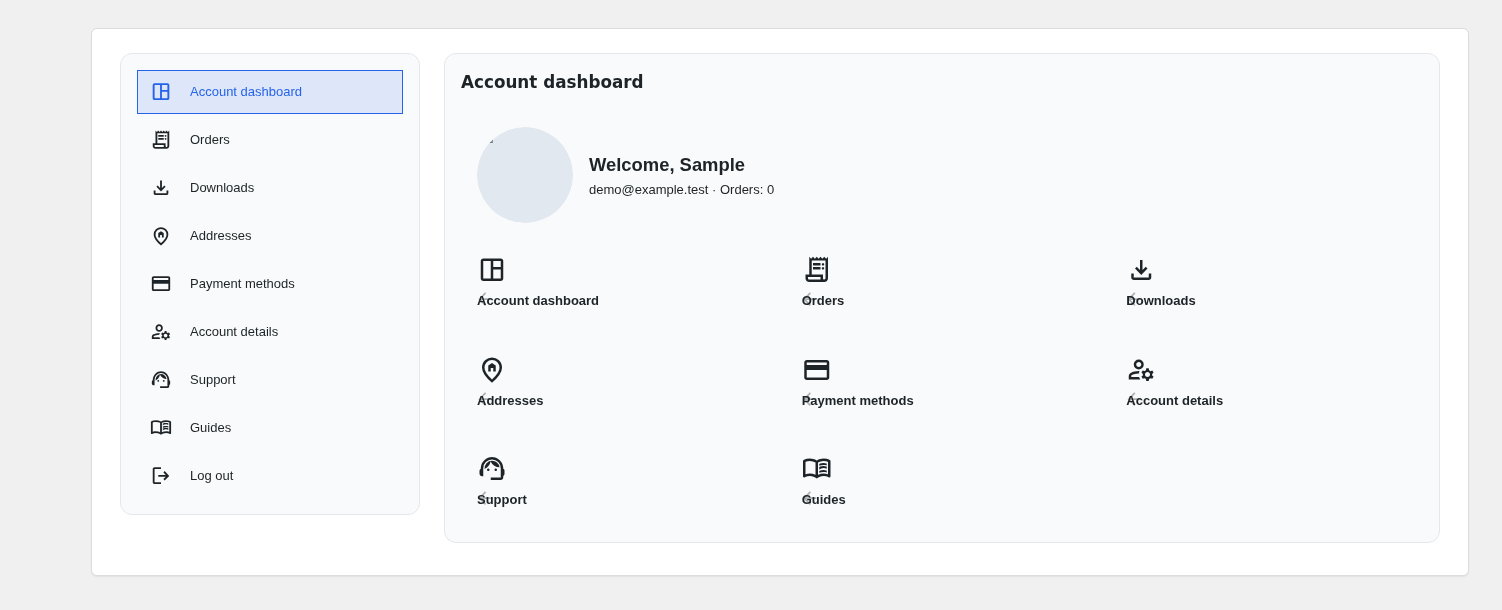1502x610 pixels.
Task: Open Account details from the sidebar menu
Action: 270,332
